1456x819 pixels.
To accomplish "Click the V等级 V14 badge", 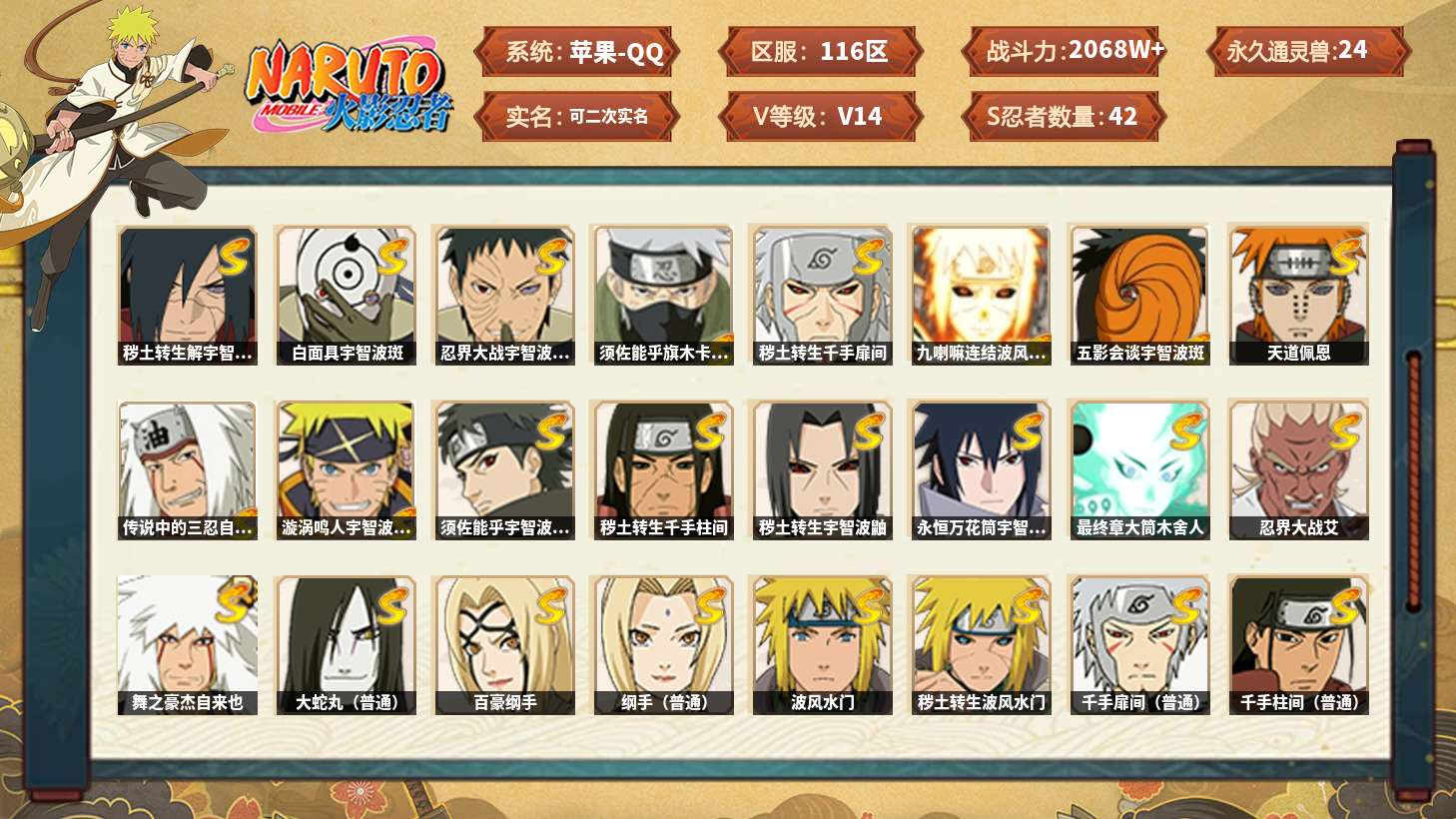I will coord(819,117).
